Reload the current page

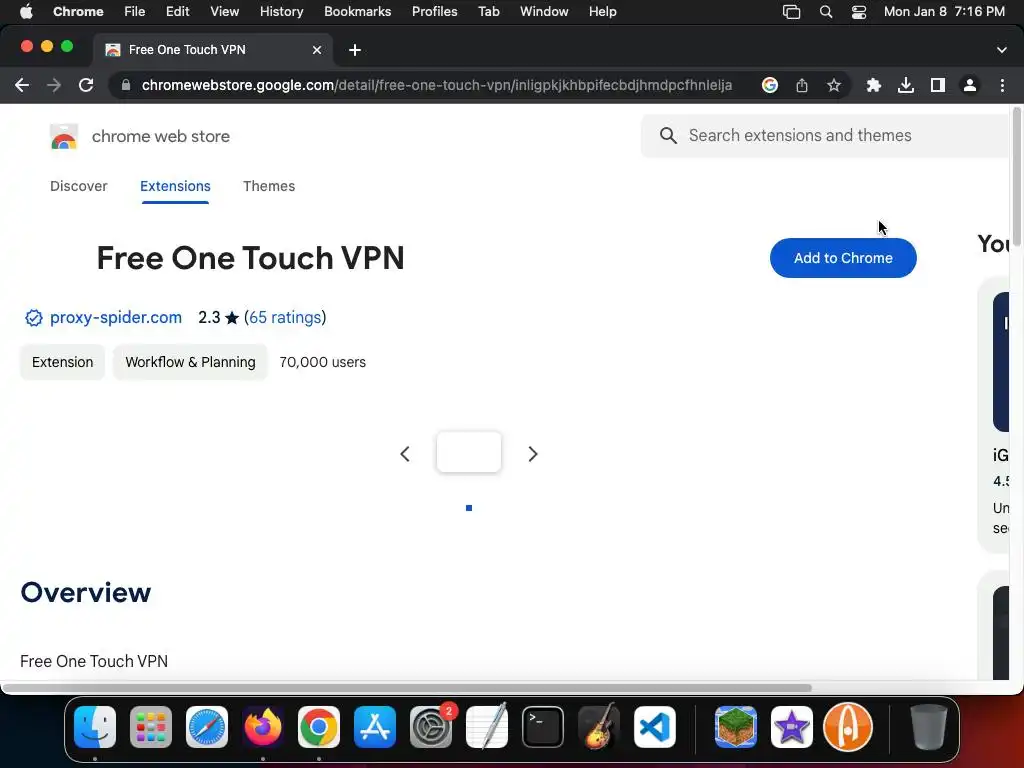[86, 85]
